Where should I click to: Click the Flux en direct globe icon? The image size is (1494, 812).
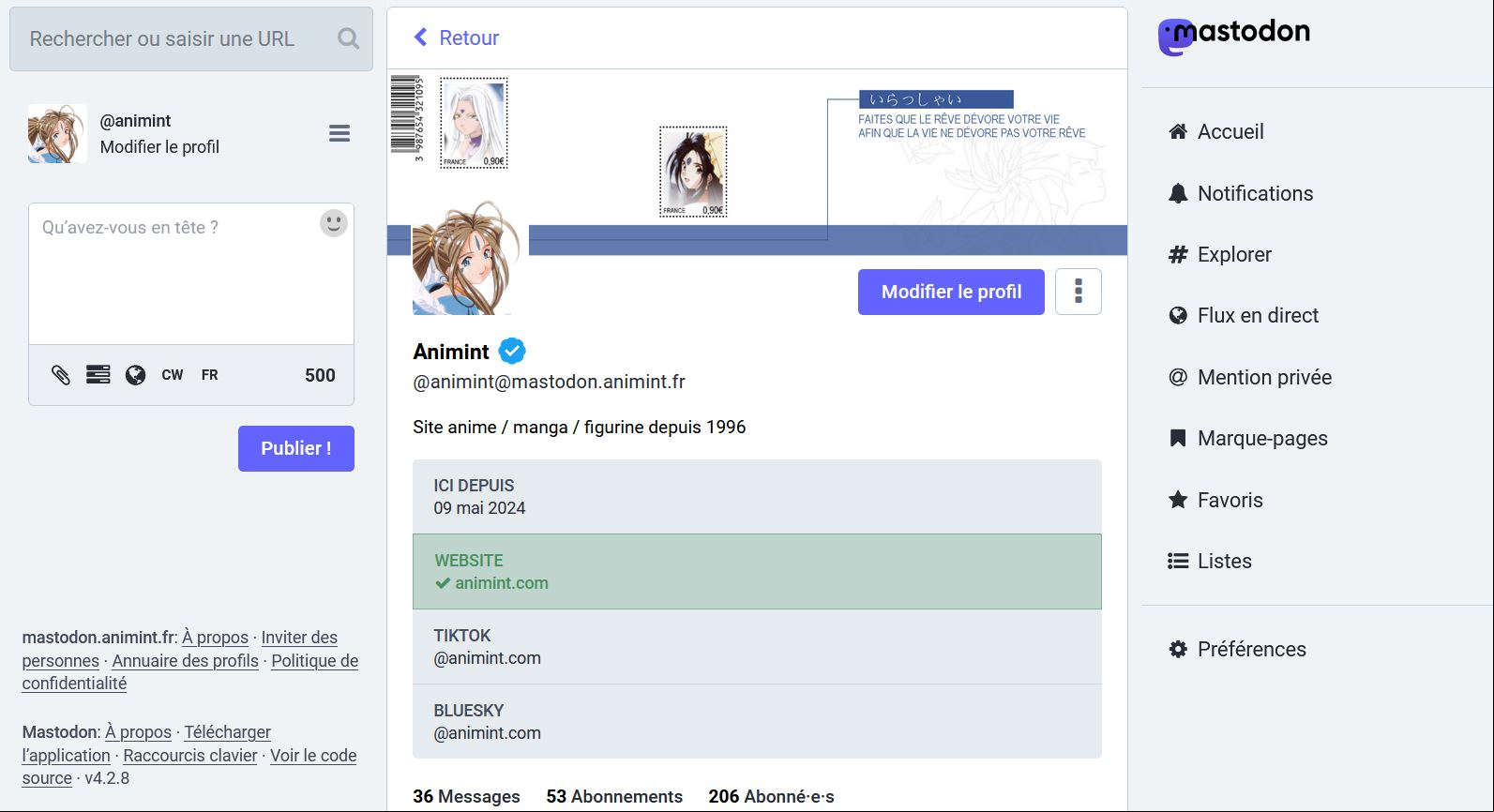(1178, 316)
